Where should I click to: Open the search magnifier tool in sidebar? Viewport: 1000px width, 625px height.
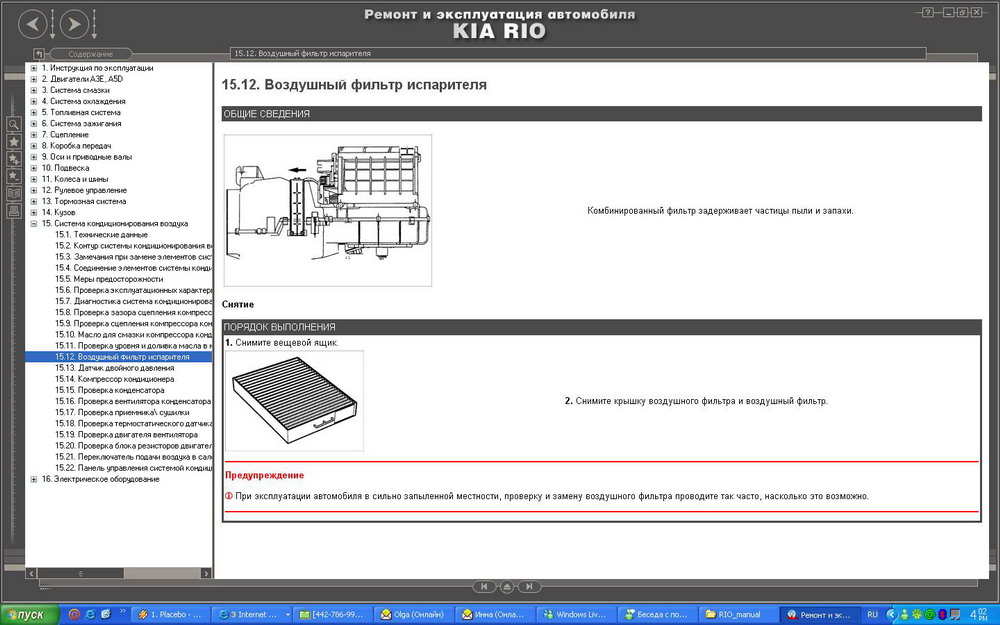pyautogui.click(x=14, y=124)
